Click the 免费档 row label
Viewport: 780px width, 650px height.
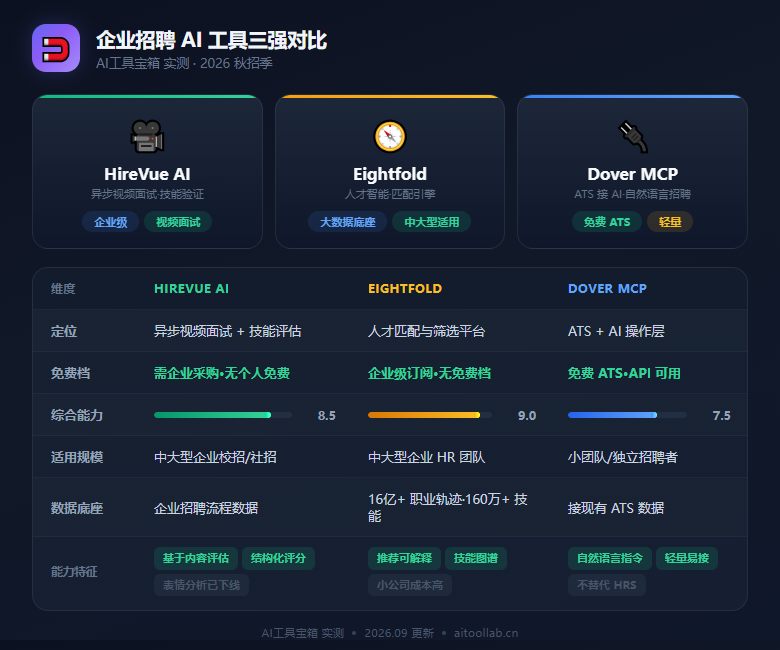coord(70,373)
